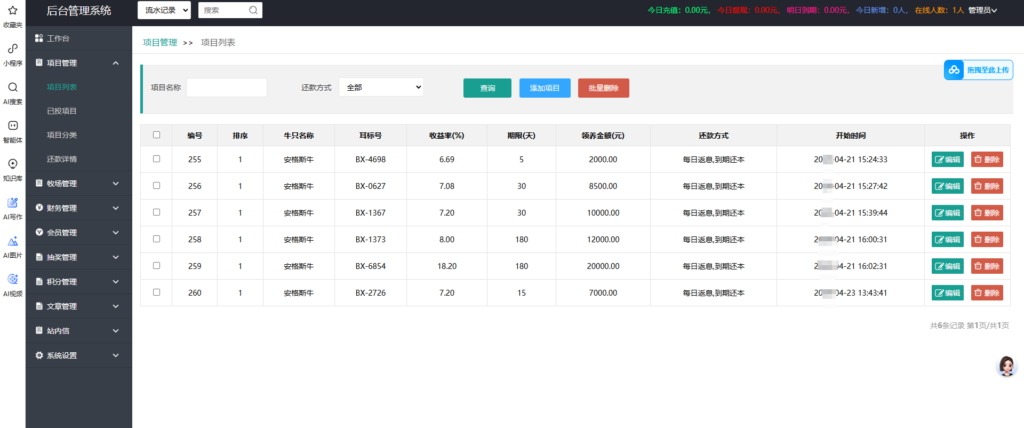The width and height of the screenshot is (1024, 428).
Task: Click the cloud upload 拖拽至此上传 widget
Action: [x=978, y=69]
